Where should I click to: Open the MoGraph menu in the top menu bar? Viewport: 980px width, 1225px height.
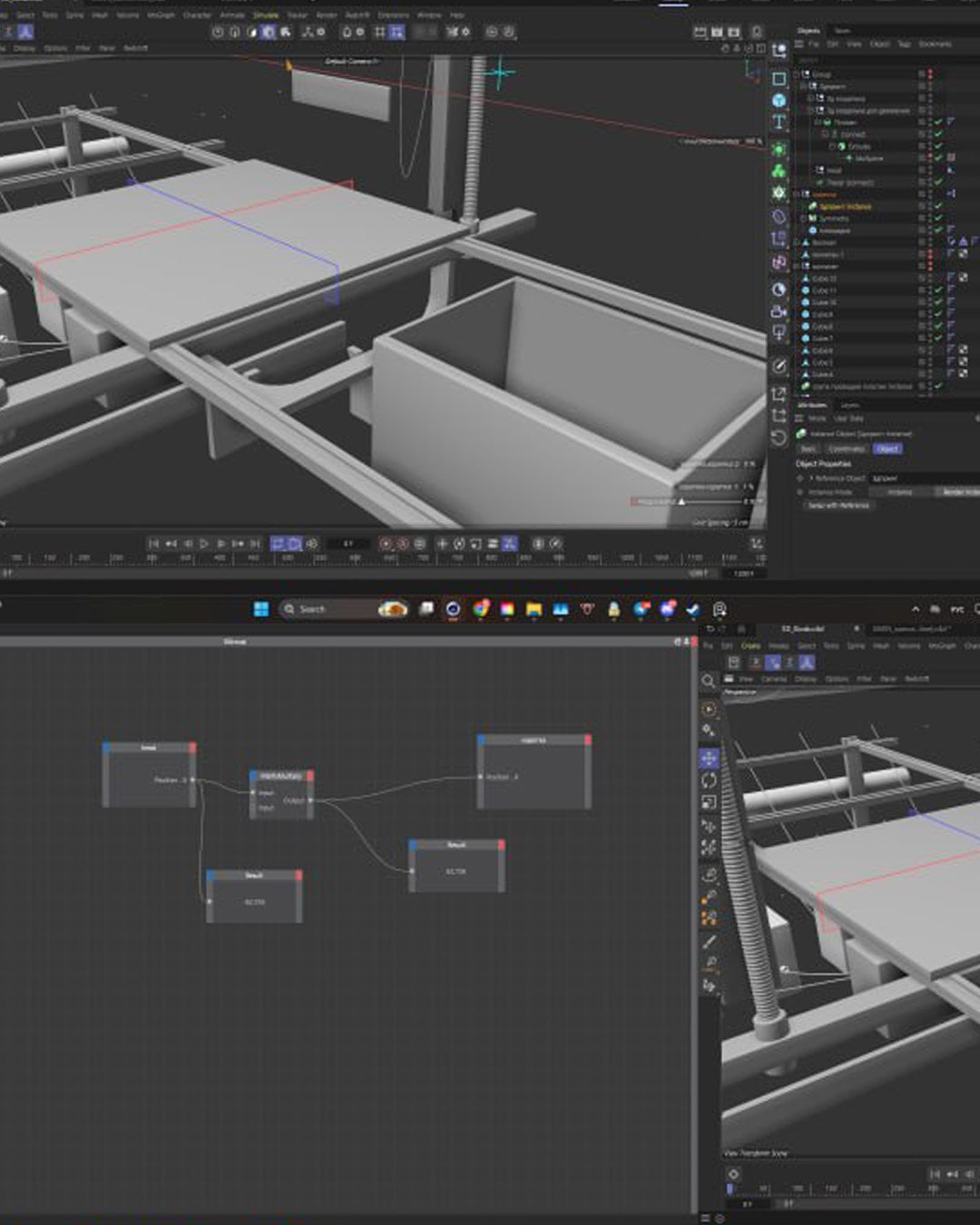[162, 15]
